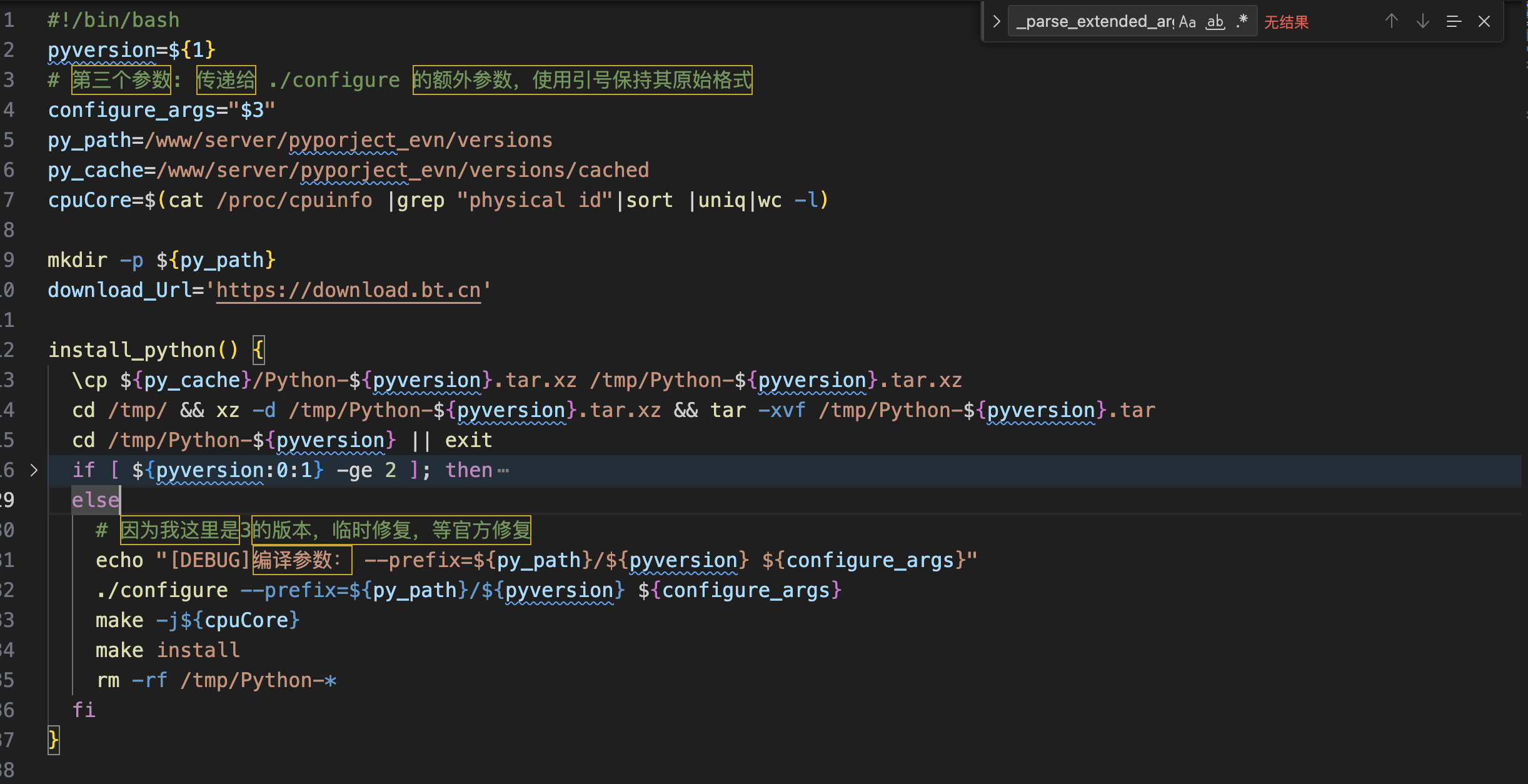Go to next match arrow
Screen dimensions: 1528x784
pyautogui.click(x=1422, y=21)
